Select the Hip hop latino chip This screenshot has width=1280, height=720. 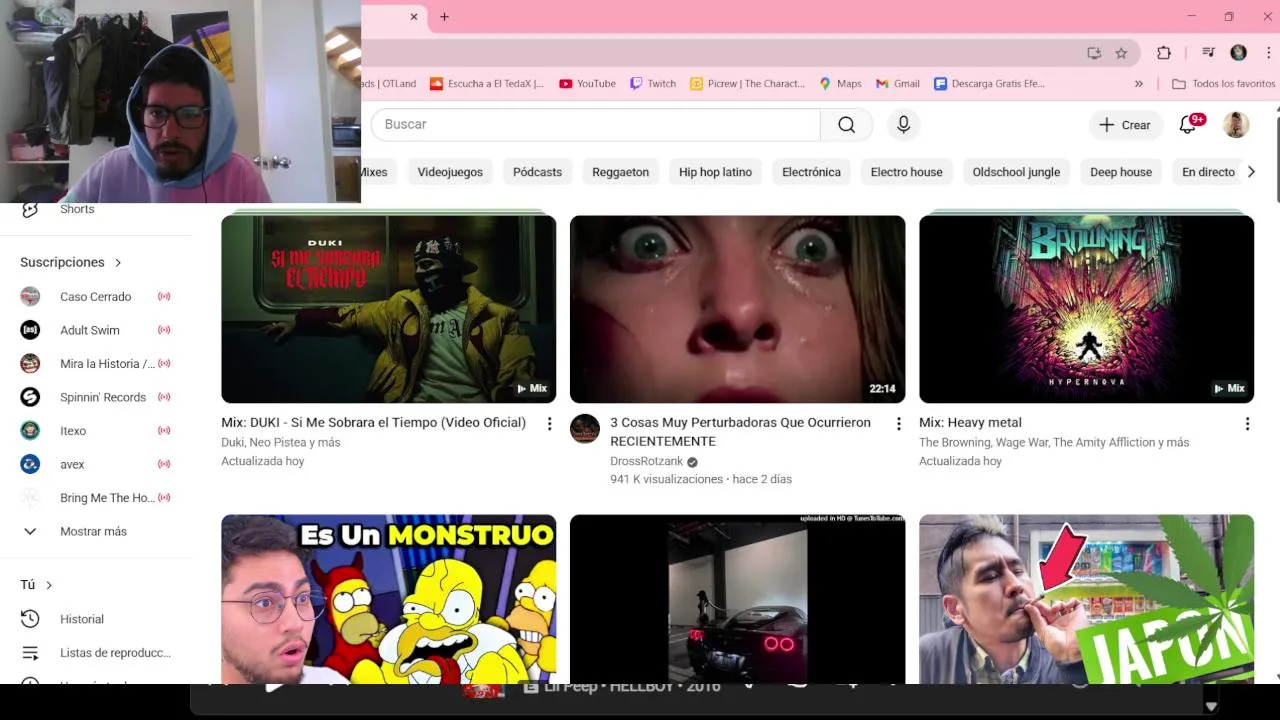pyautogui.click(x=715, y=172)
